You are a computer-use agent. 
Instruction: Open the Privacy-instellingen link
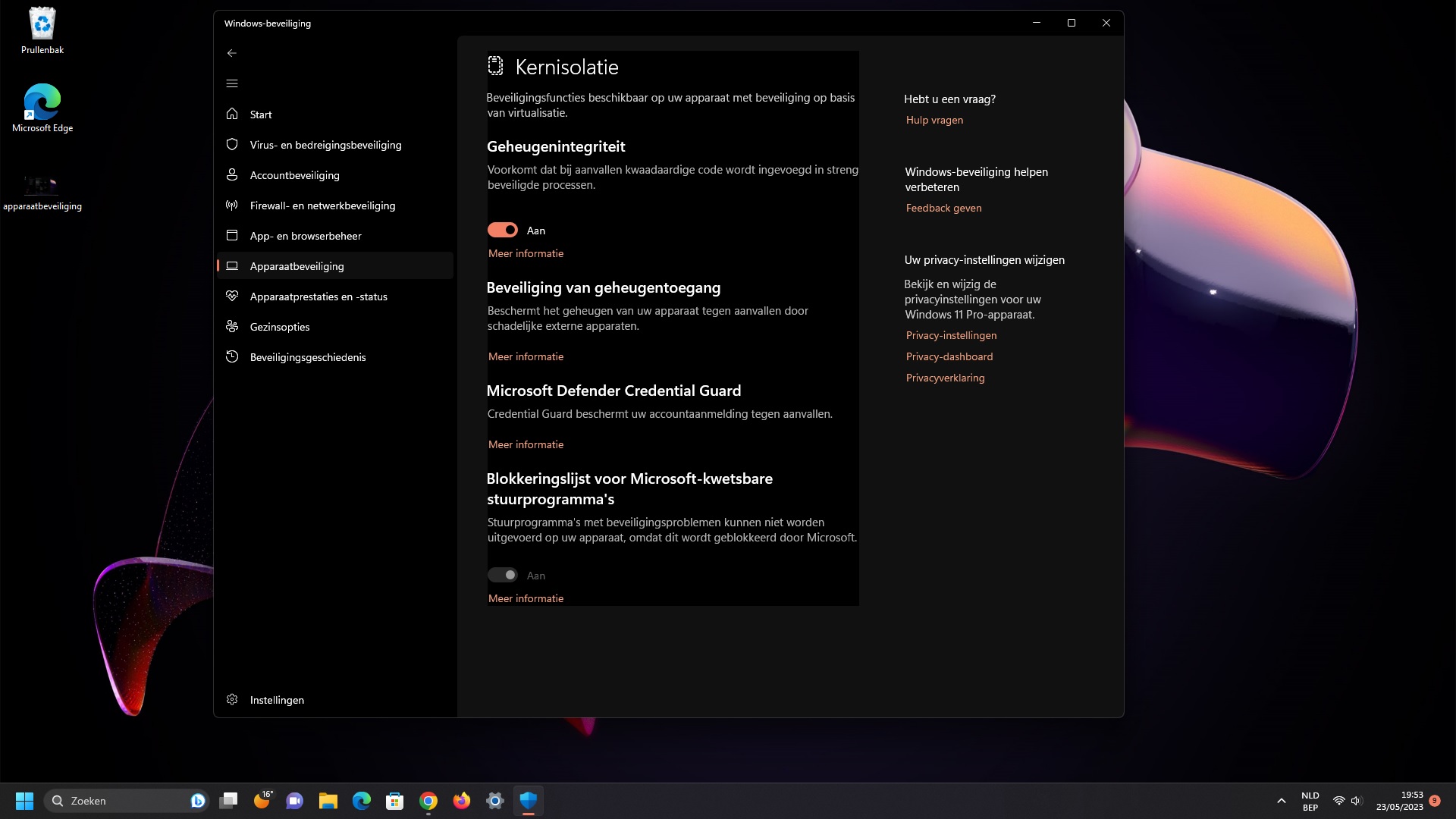coord(951,335)
